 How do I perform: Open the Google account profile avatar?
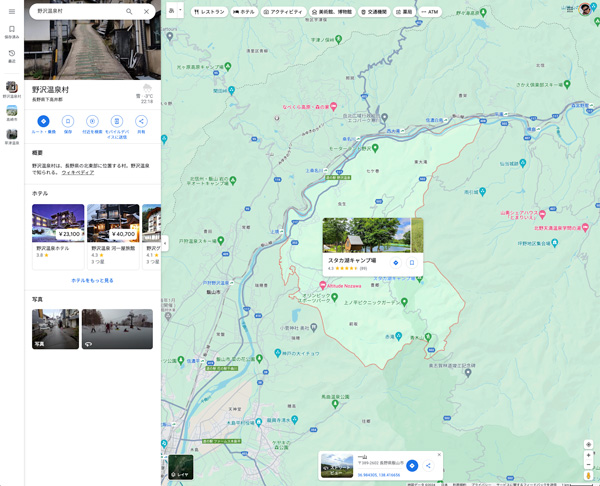click(x=585, y=9)
